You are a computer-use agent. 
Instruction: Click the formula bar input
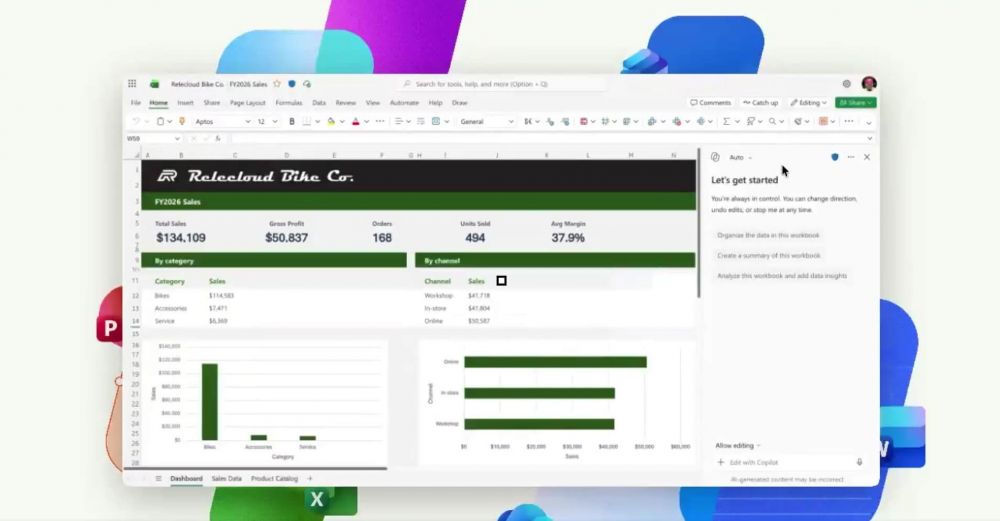click(x=548, y=138)
